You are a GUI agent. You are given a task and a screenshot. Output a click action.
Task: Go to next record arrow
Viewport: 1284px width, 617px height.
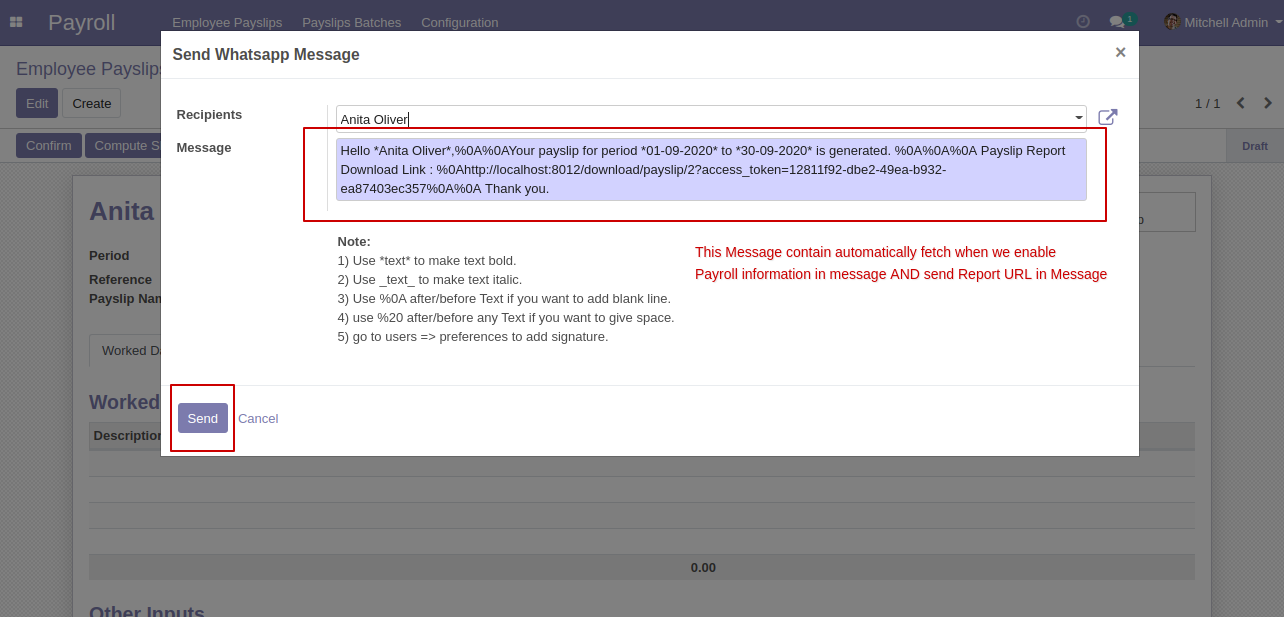point(1268,103)
